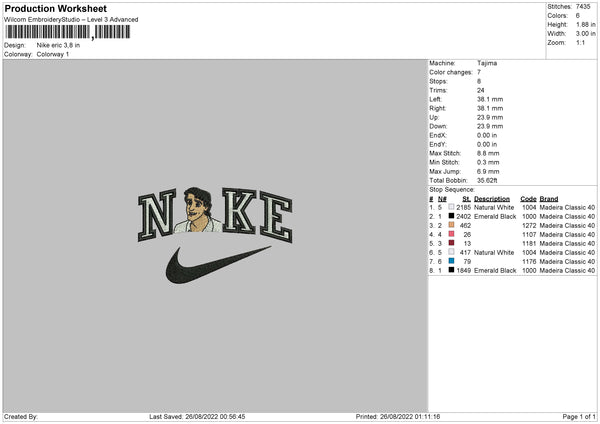Viewport: 600px width, 424px height.
Task: Click 'Page 1 of 1' in footer
Action: click(x=579, y=417)
